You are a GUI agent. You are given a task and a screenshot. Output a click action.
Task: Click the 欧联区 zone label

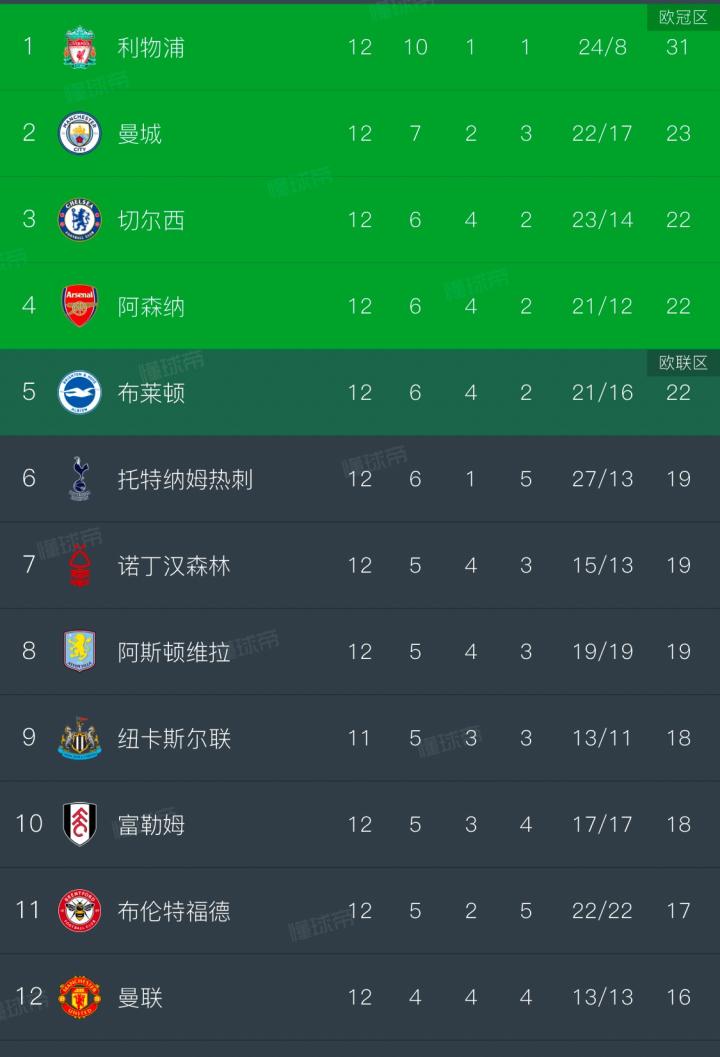[683, 362]
